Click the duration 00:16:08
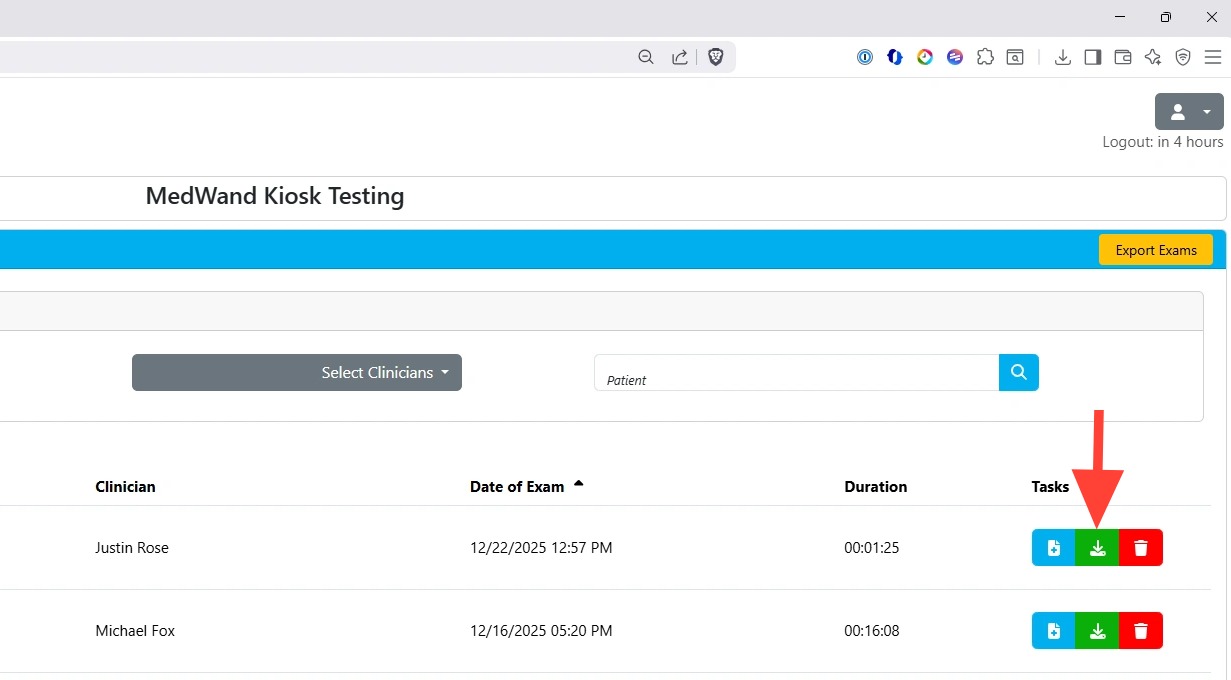The image size is (1231, 680). (x=872, y=631)
